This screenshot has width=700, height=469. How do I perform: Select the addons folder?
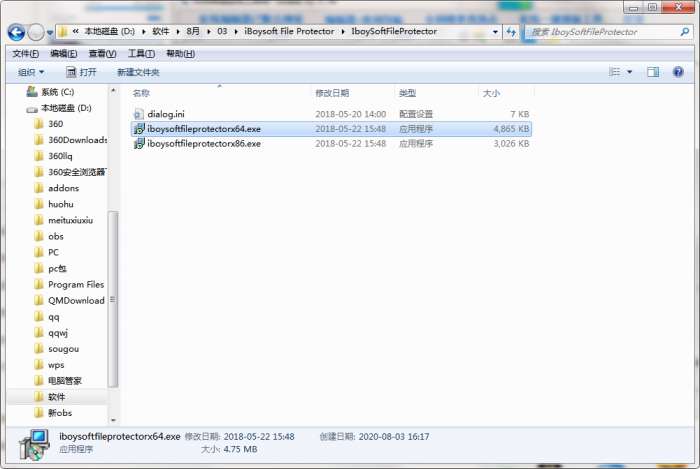pyautogui.click(x=57, y=188)
